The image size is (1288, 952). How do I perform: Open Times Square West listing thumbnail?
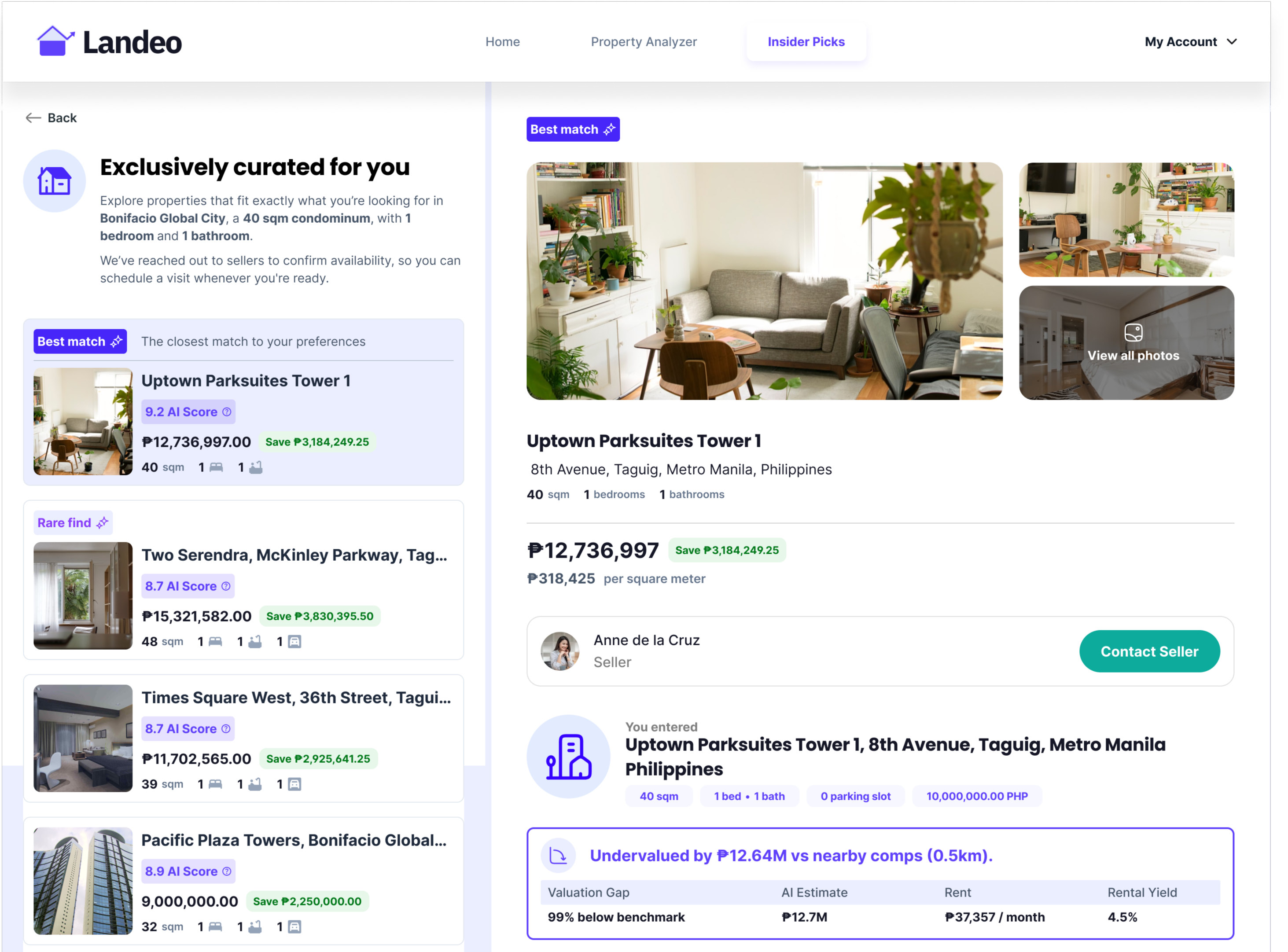pos(83,738)
